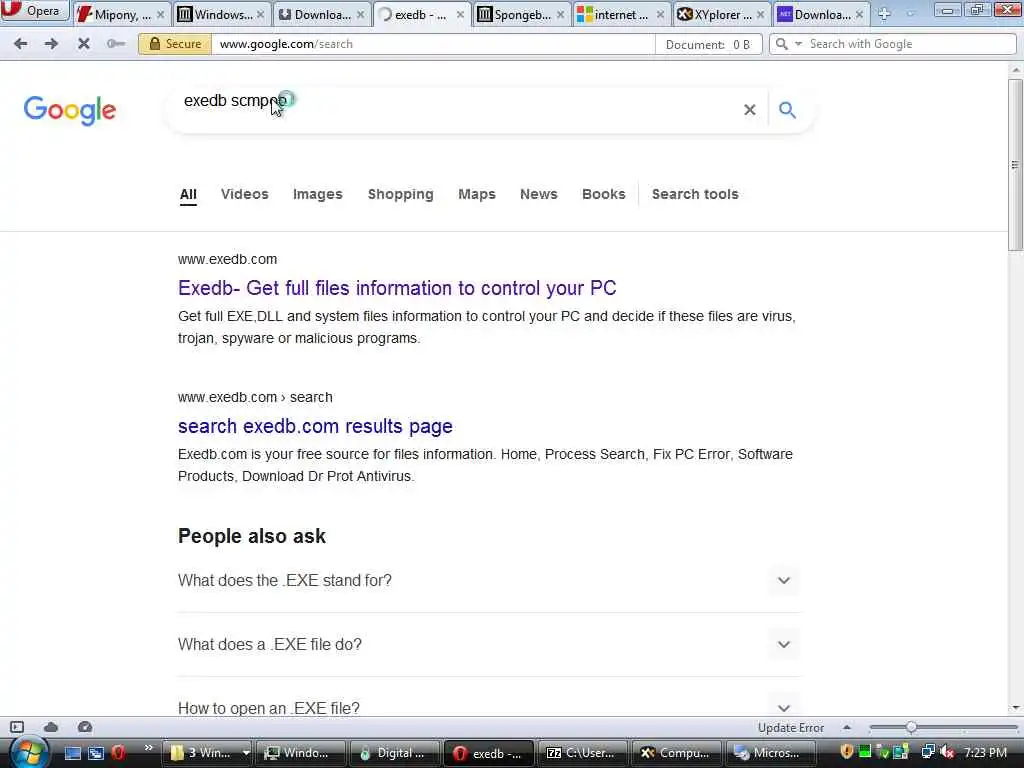The height and width of the screenshot is (768, 1024).
Task: Click the Switch between windows icon
Action: click(95, 753)
